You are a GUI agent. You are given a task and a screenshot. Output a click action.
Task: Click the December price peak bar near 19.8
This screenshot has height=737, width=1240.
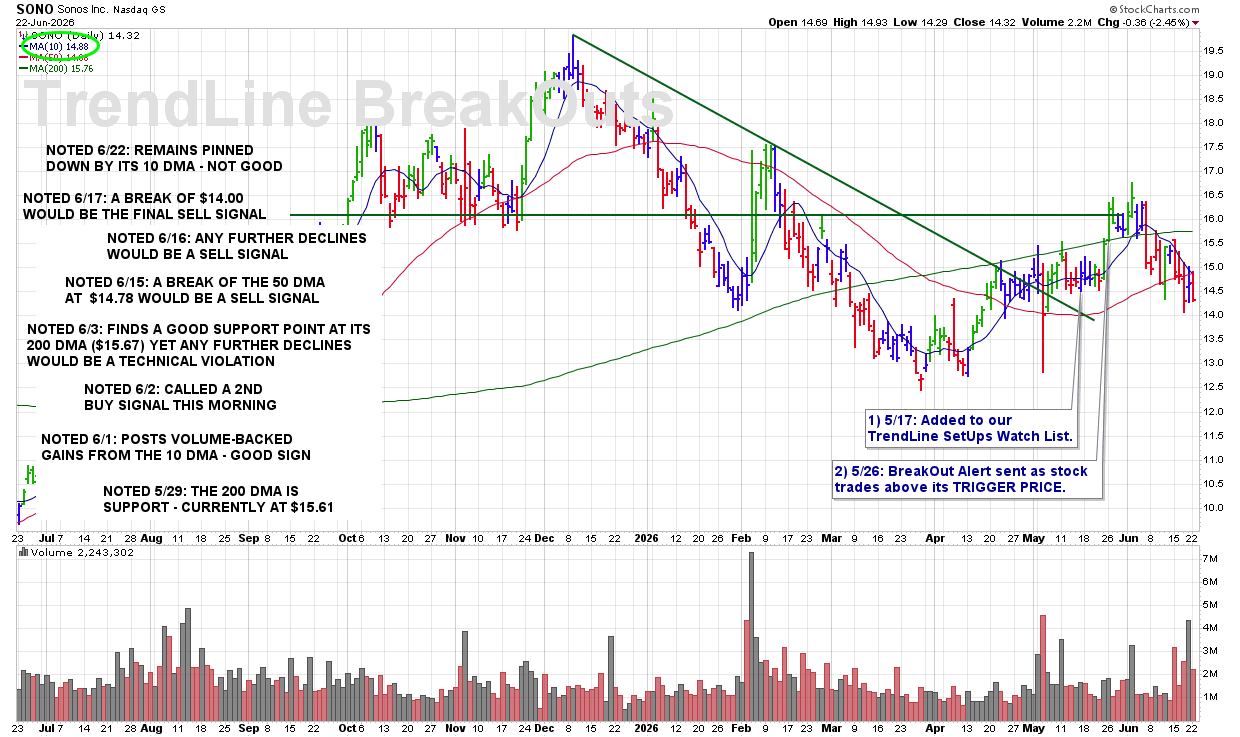pos(573,57)
